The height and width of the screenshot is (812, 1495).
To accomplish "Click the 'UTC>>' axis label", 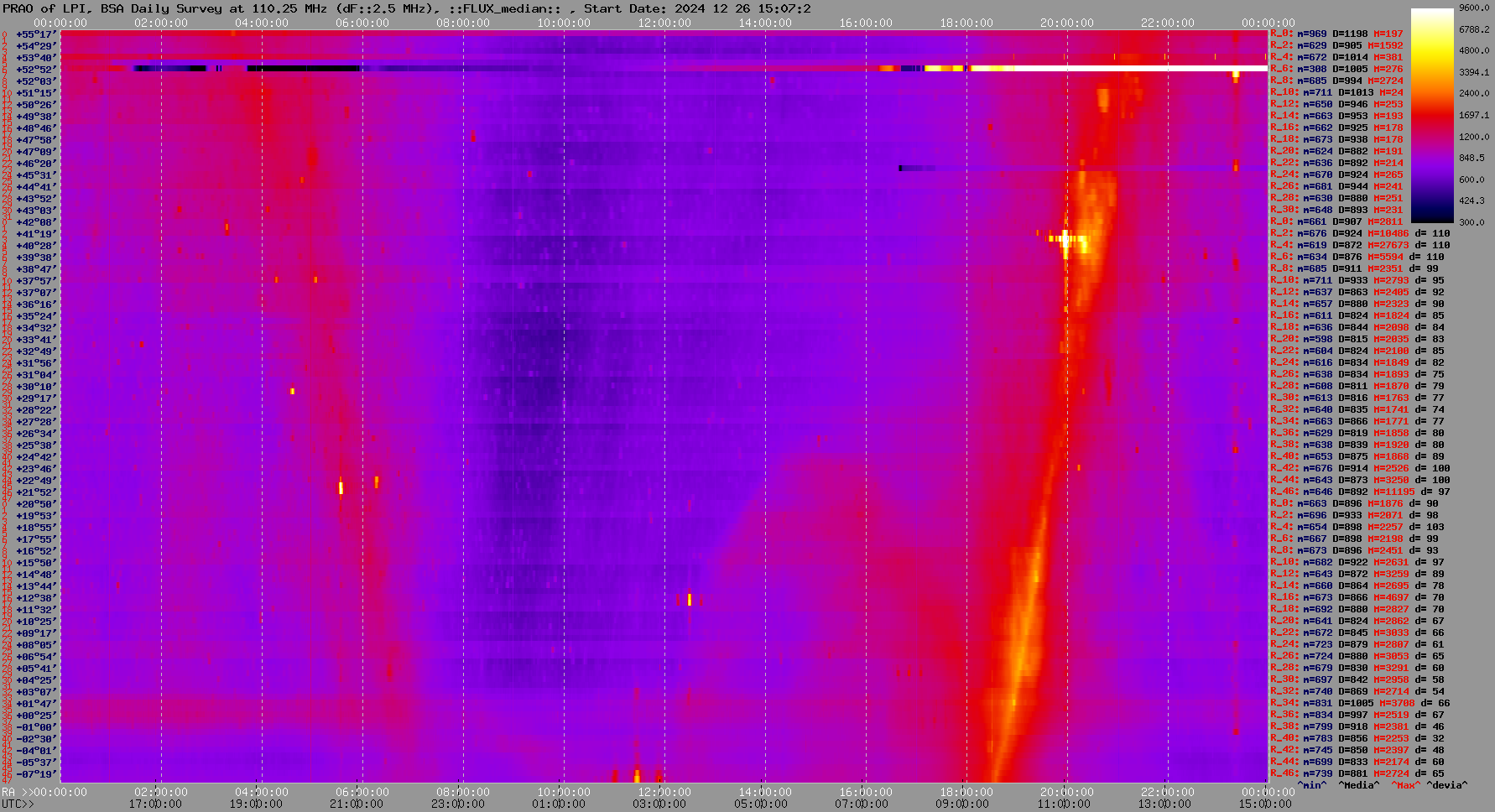I will coord(18,804).
